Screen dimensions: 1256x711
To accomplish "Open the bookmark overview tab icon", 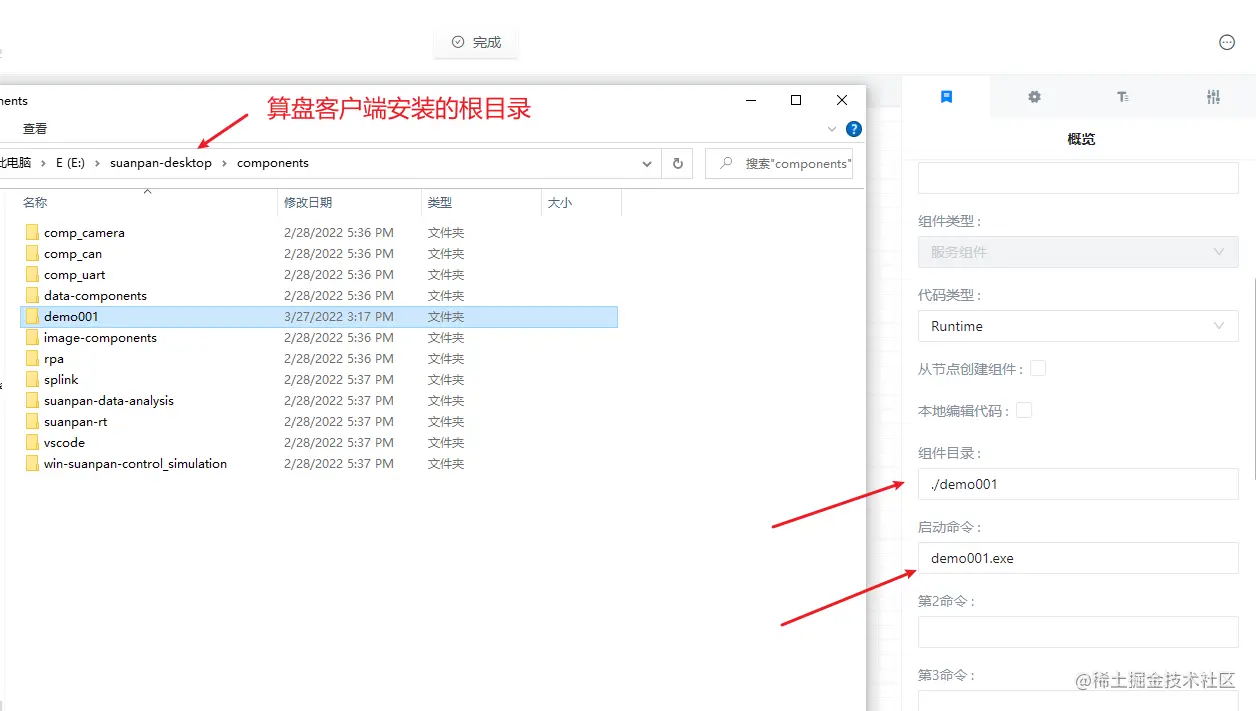I will (x=946, y=97).
